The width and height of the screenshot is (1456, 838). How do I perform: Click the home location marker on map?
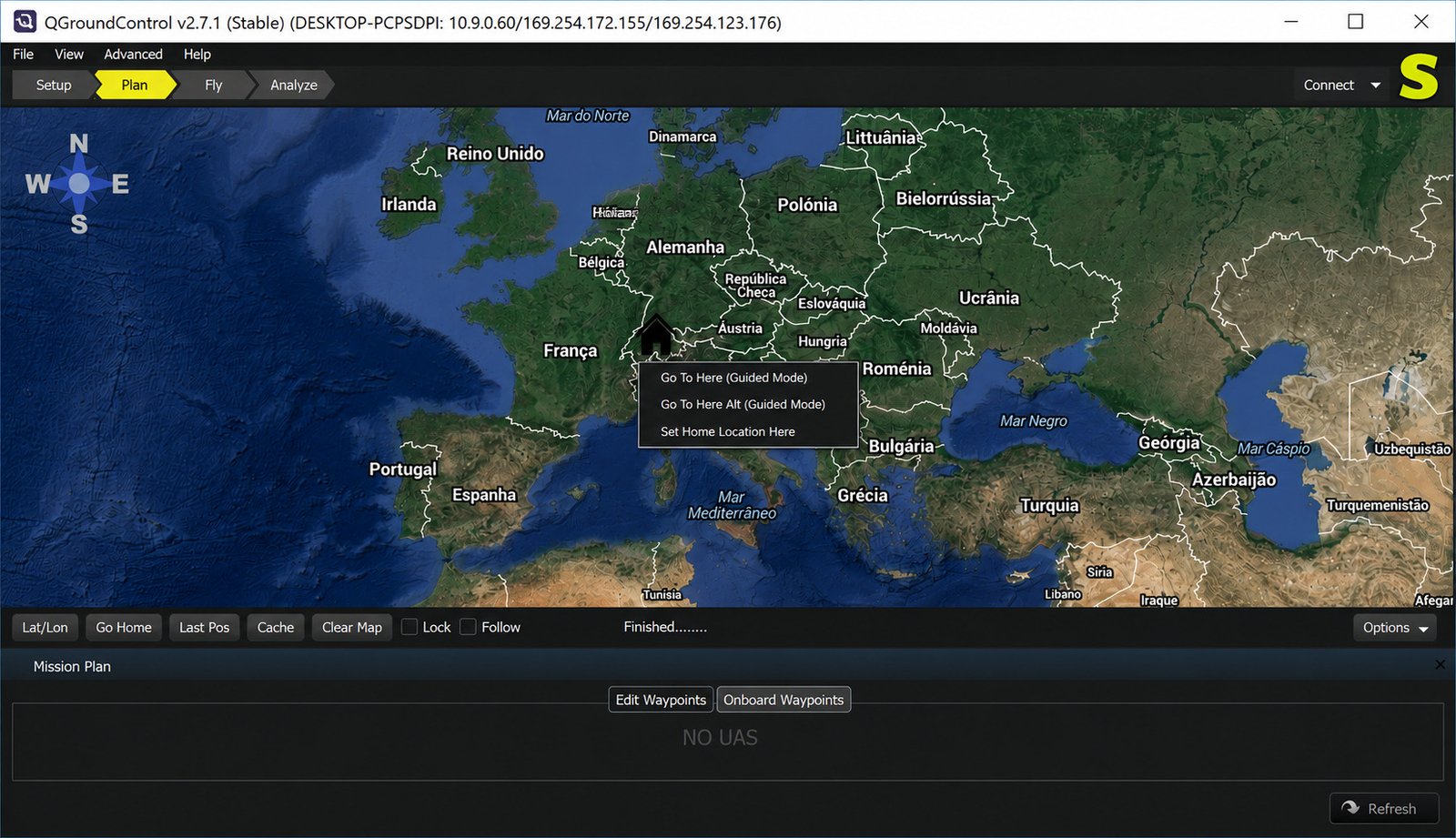tap(655, 336)
